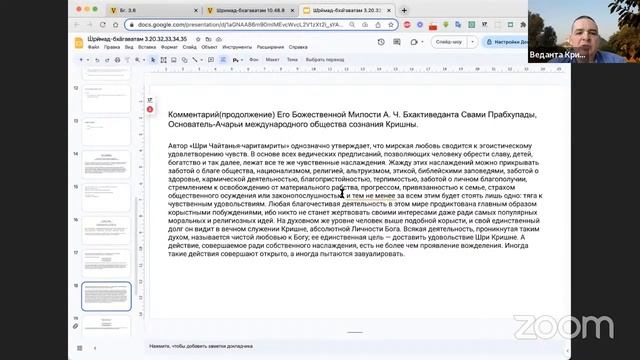Click the Тема toolbar button
Viewport: 640px width, 360px height.
point(292,60)
